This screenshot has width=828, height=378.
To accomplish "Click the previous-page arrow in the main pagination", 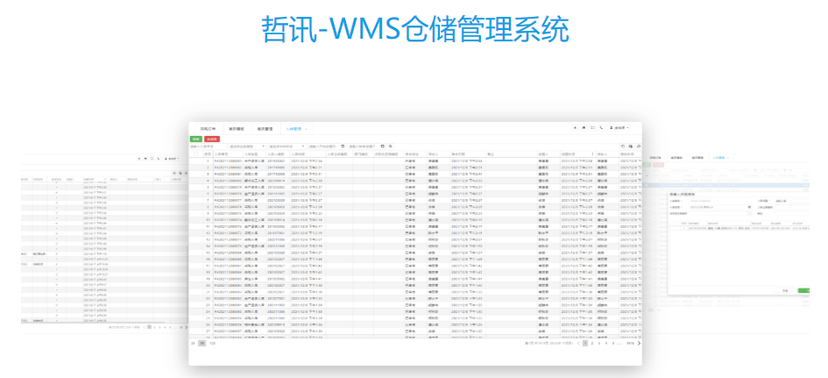I will [579, 343].
